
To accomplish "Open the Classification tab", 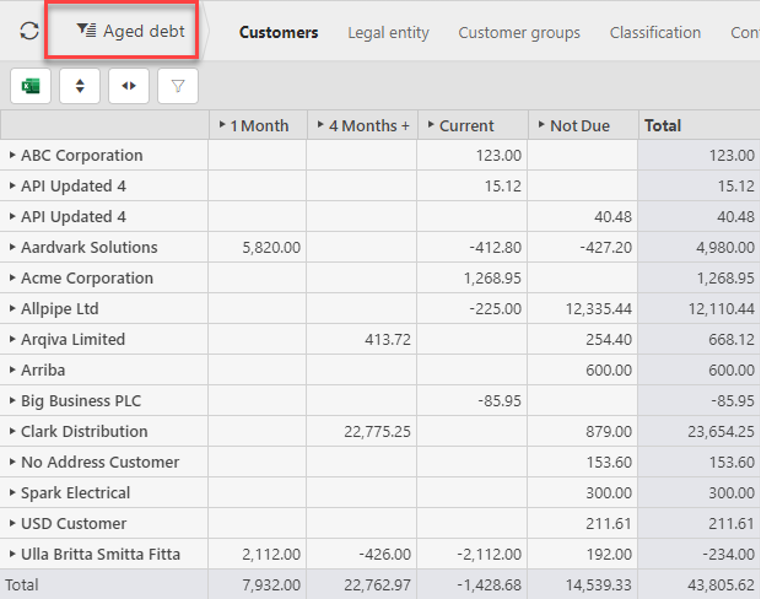I will click(x=655, y=33).
